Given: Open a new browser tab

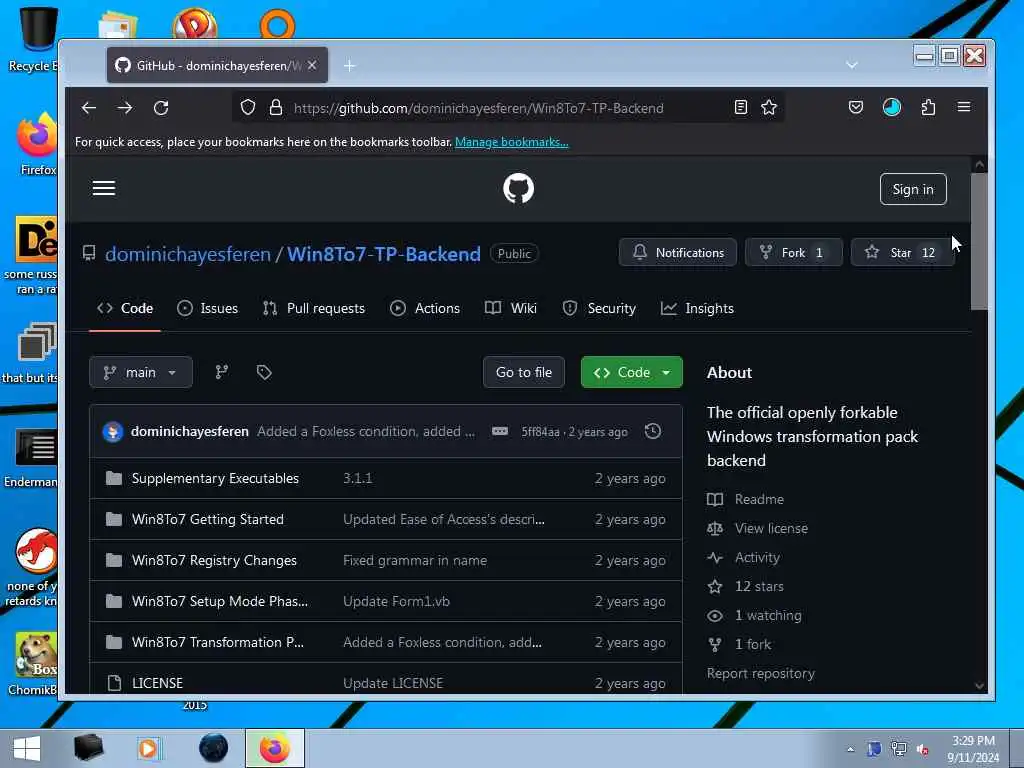Looking at the screenshot, I should point(350,65).
